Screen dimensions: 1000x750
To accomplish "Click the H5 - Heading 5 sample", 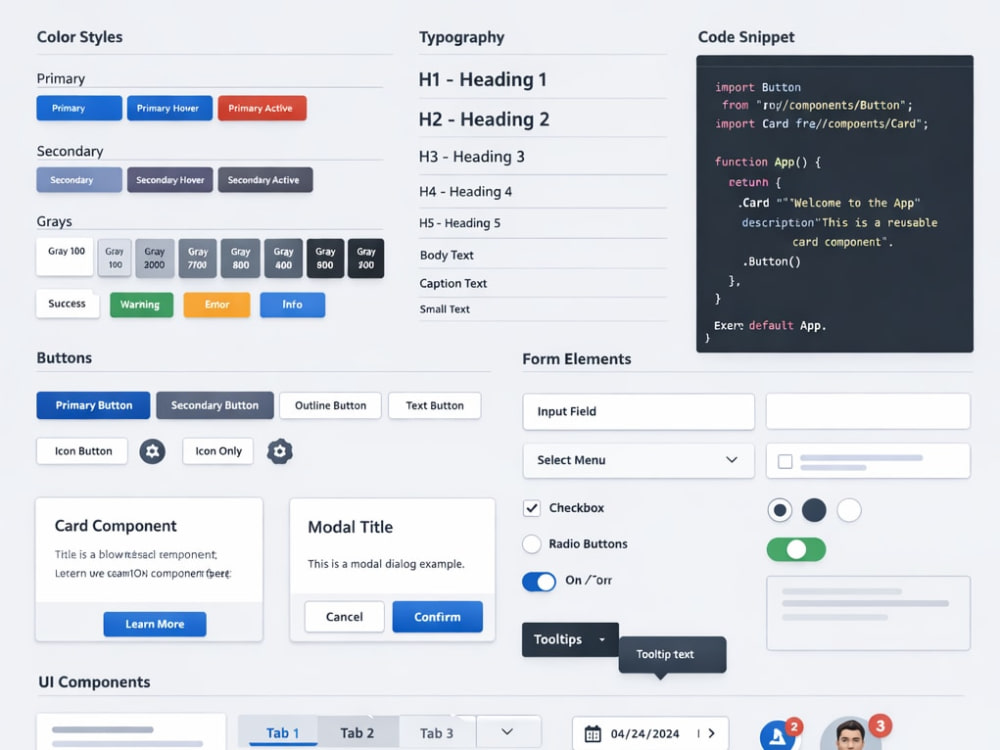I will pyautogui.click(x=460, y=223).
